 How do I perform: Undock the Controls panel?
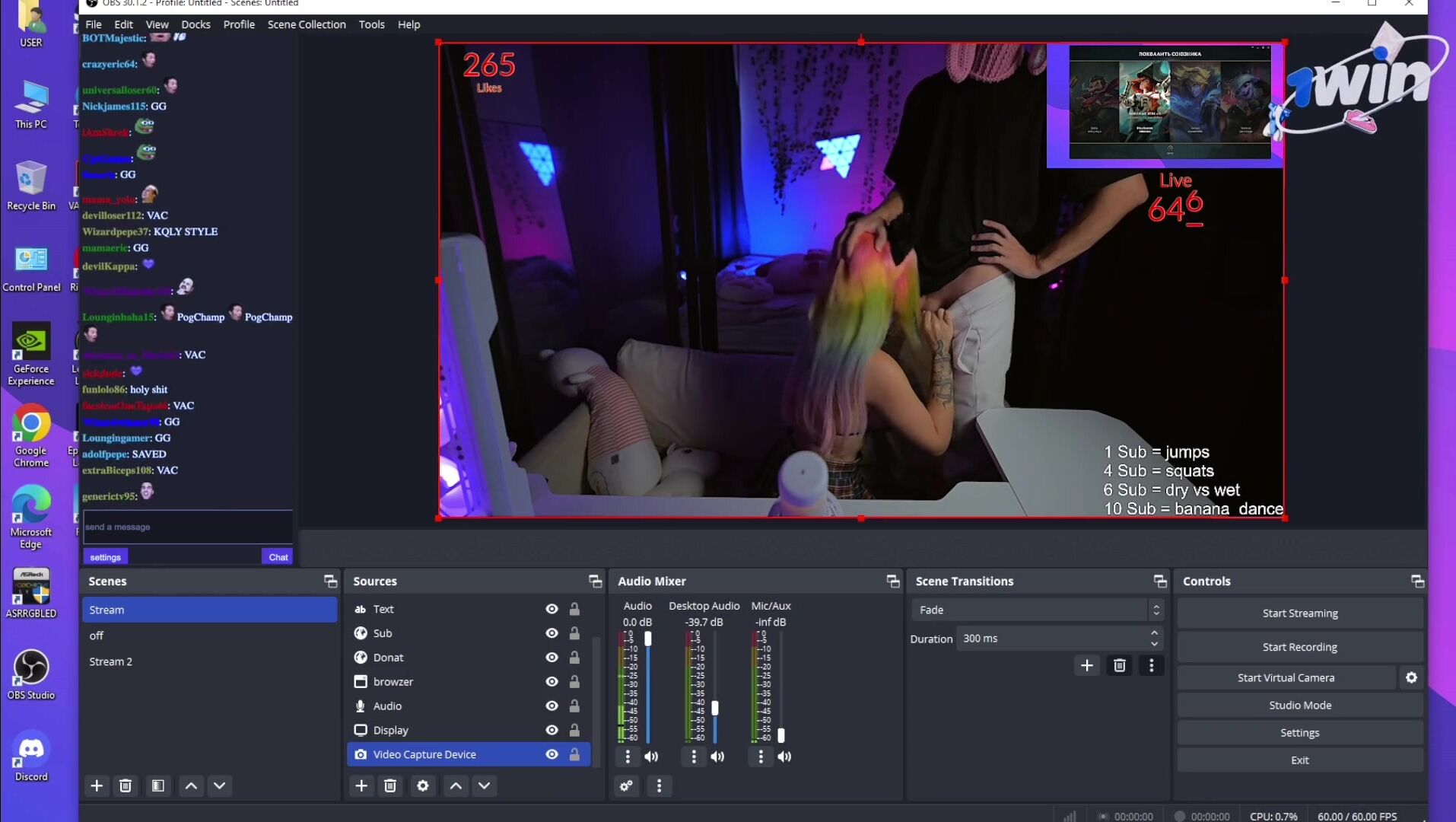click(x=1417, y=581)
